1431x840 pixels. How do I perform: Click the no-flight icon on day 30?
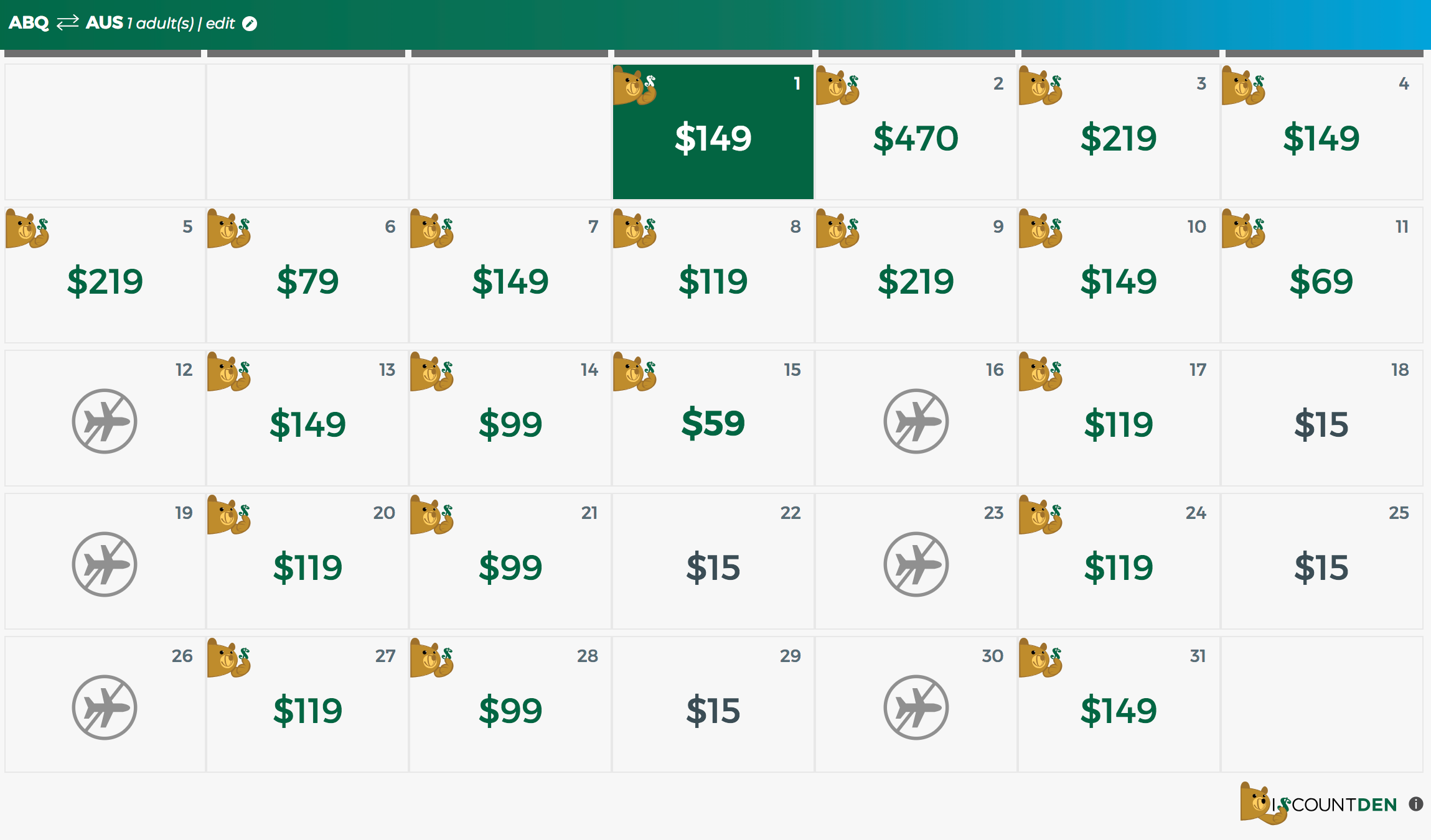point(916,707)
